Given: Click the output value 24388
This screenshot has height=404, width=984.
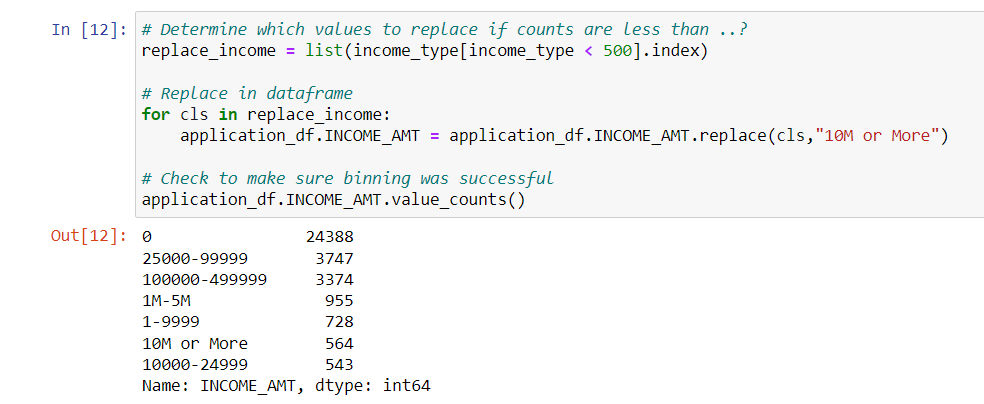Looking at the screenshot, I should 330,237.
